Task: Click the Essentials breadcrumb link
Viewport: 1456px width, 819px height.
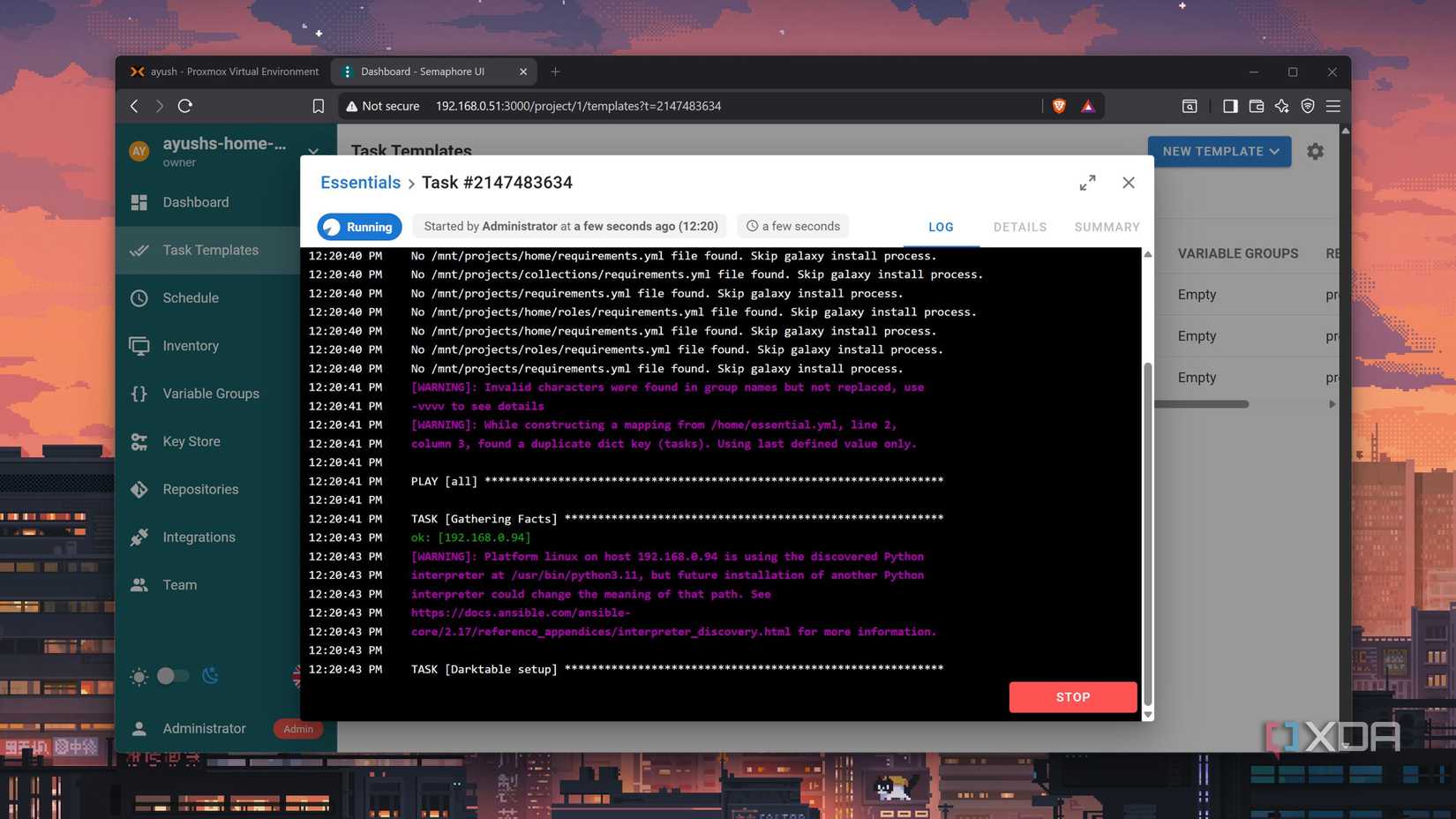Action: 360,183
